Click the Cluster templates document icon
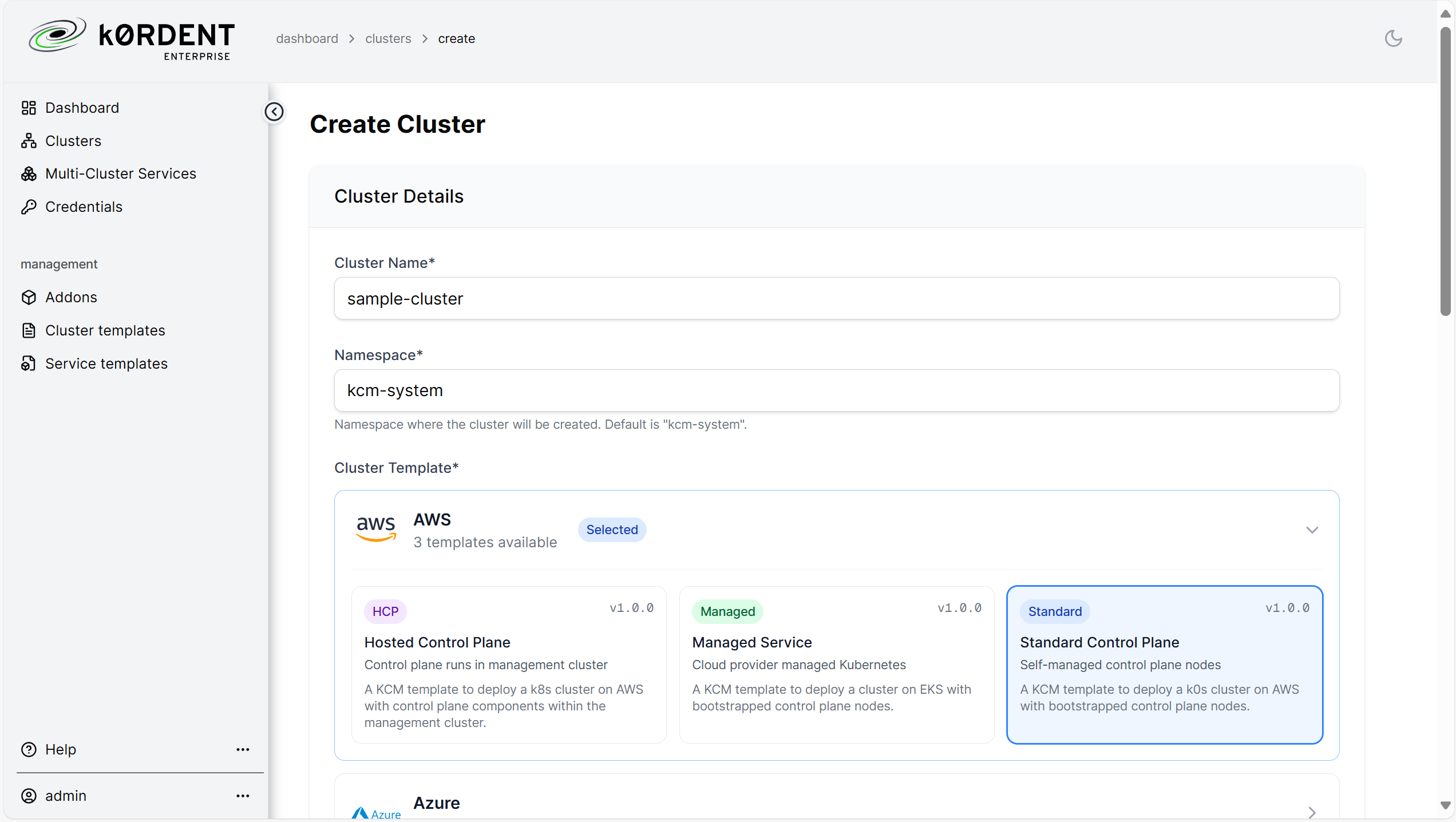The height and width of the screenshot is (822, 1456). click(29, 330)
